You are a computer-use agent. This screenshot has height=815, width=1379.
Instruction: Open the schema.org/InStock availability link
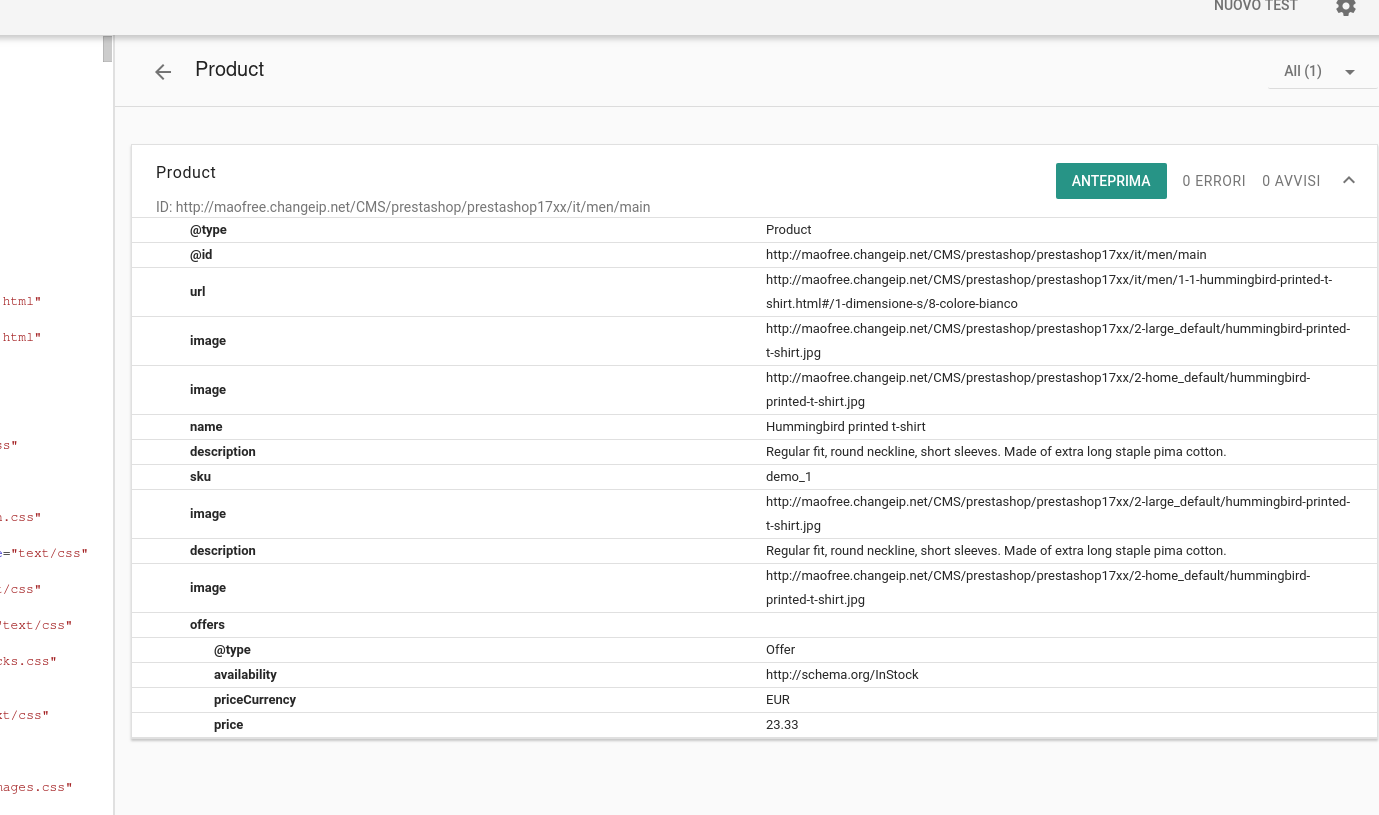coord(842,674)
